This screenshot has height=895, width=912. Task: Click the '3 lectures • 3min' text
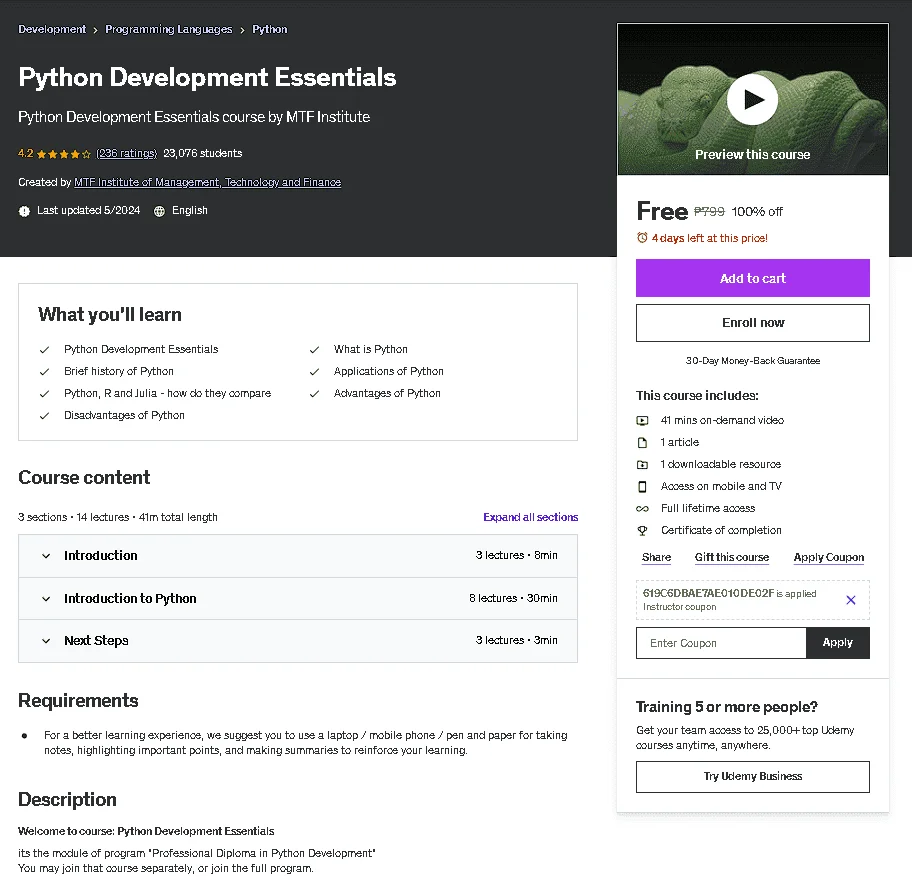516,640
